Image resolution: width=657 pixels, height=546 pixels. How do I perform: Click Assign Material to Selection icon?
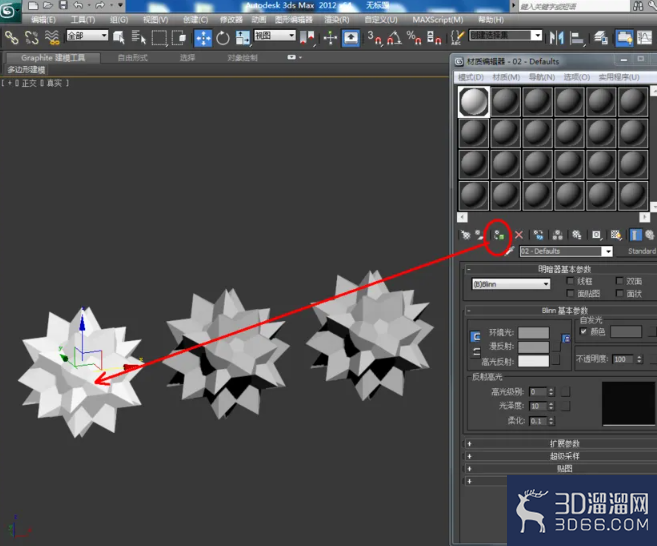499,235
